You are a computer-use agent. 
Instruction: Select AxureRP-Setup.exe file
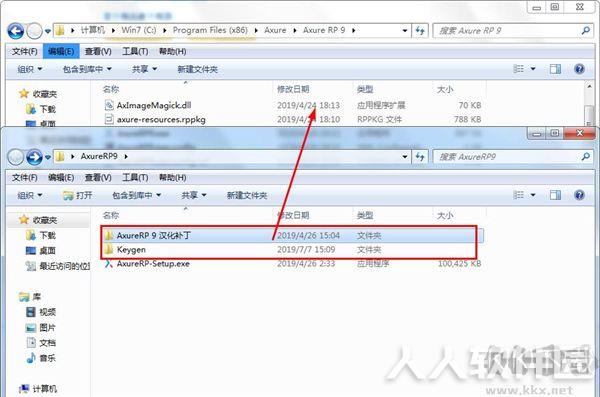click(293, 264)
